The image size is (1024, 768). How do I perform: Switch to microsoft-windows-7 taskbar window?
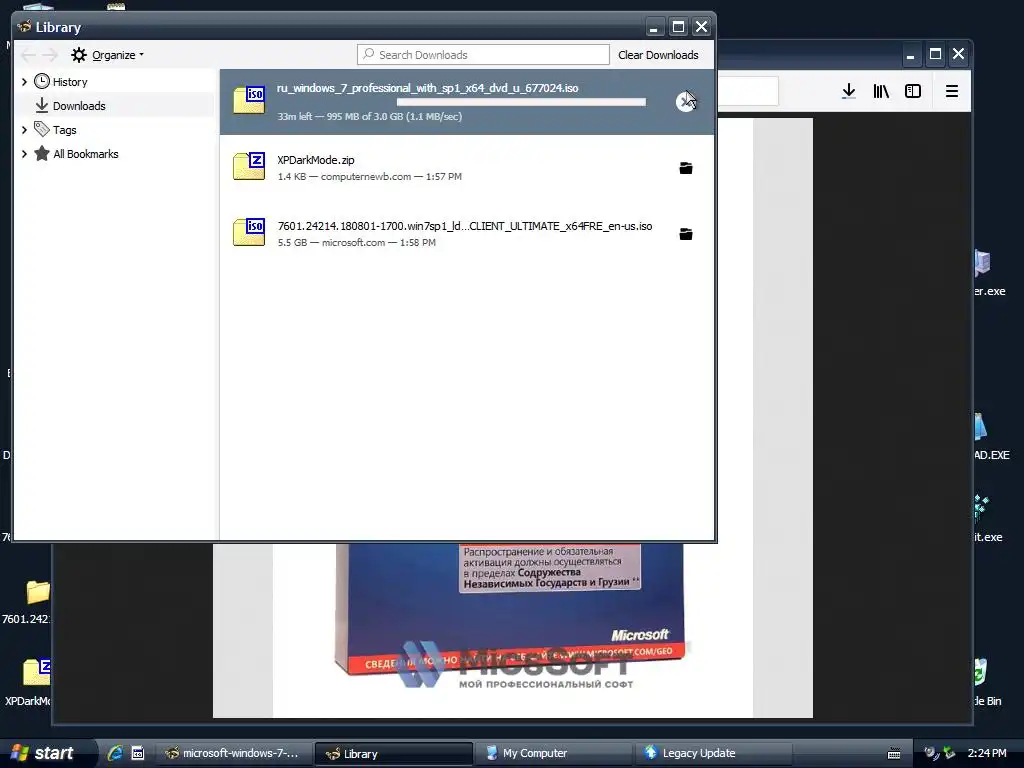pyautogui.click(x=232, y=753)
